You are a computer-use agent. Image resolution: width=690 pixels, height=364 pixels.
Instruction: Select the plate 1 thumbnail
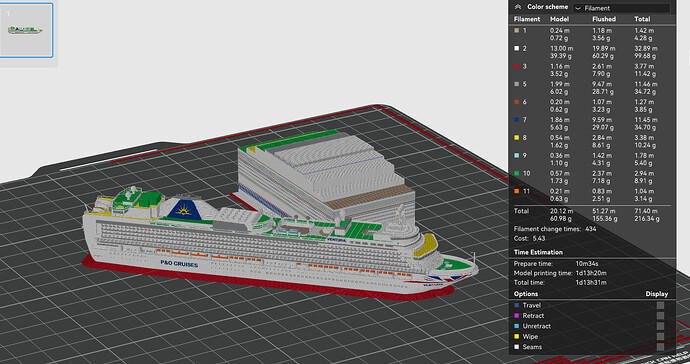[26, 30]
